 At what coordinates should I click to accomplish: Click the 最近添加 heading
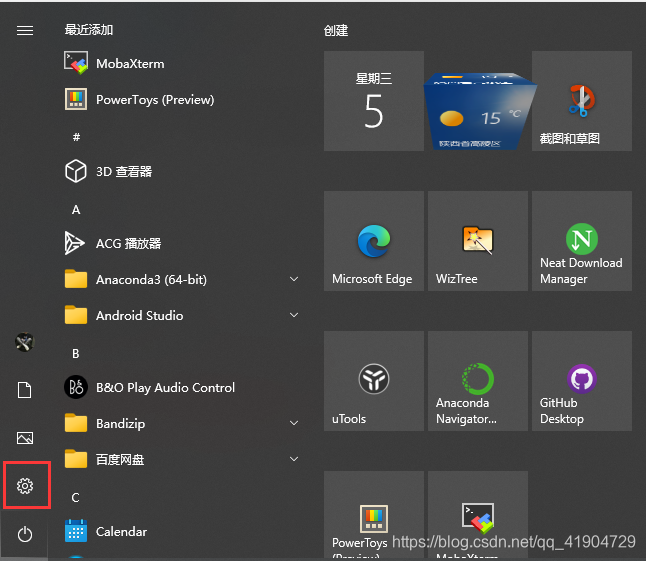click(89, 30)
